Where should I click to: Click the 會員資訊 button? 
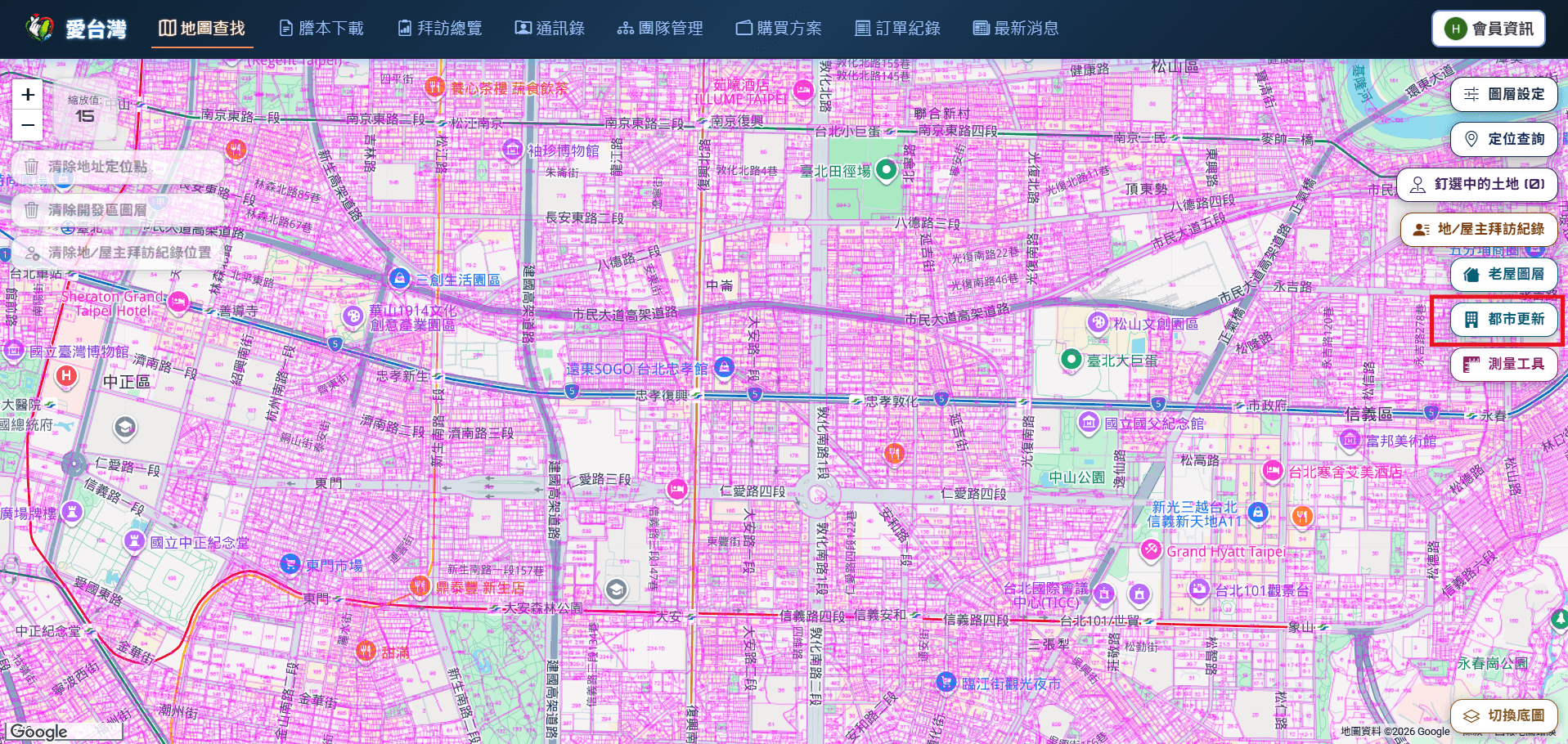pyautogui.click(x=1489, y=29)
